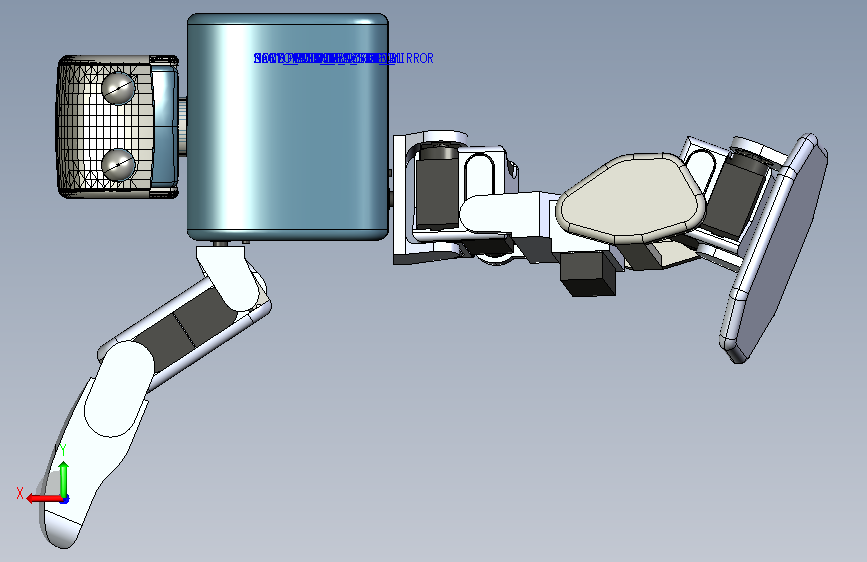Select the beige pentagonal cover plate

[631, 198]
